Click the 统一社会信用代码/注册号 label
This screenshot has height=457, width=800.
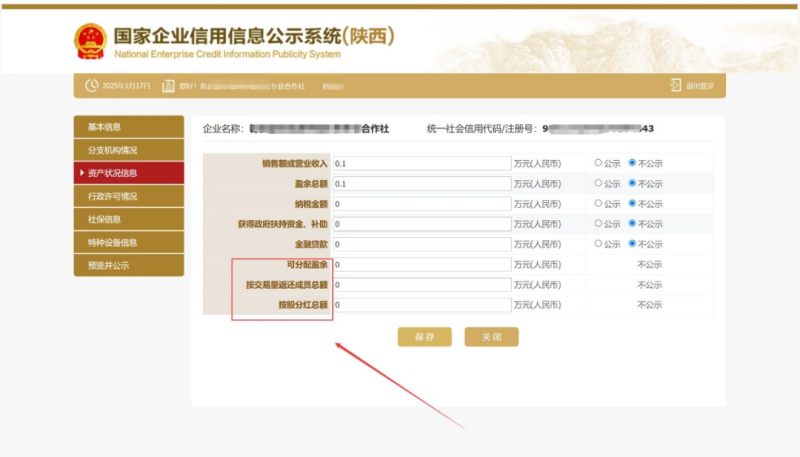[x=482, y=129]
